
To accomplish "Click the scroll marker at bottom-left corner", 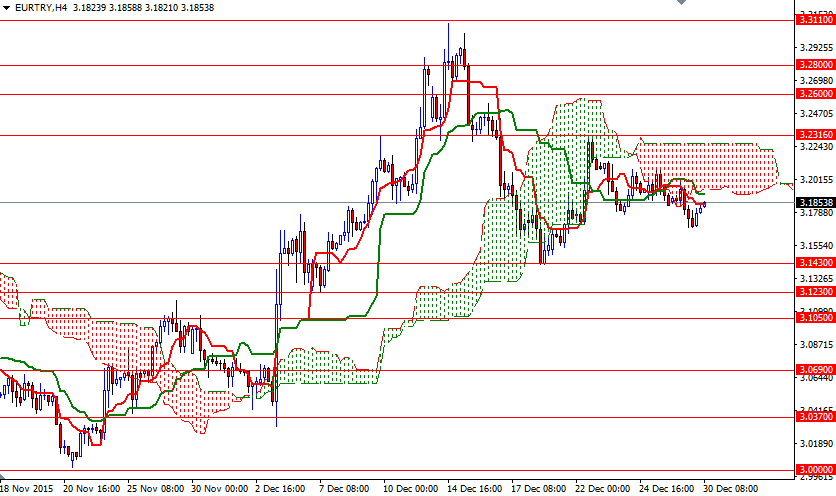I will click(2, 476).
